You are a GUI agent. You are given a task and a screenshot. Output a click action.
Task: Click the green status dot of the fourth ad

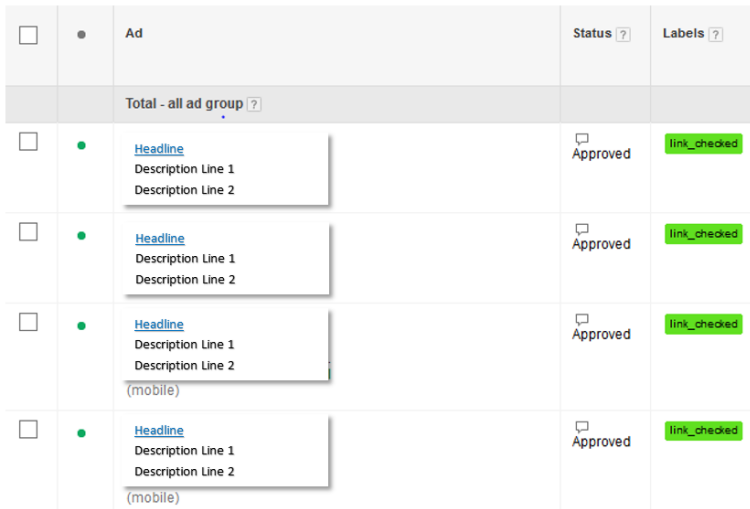pyautogui.click(x=81, y=433)
